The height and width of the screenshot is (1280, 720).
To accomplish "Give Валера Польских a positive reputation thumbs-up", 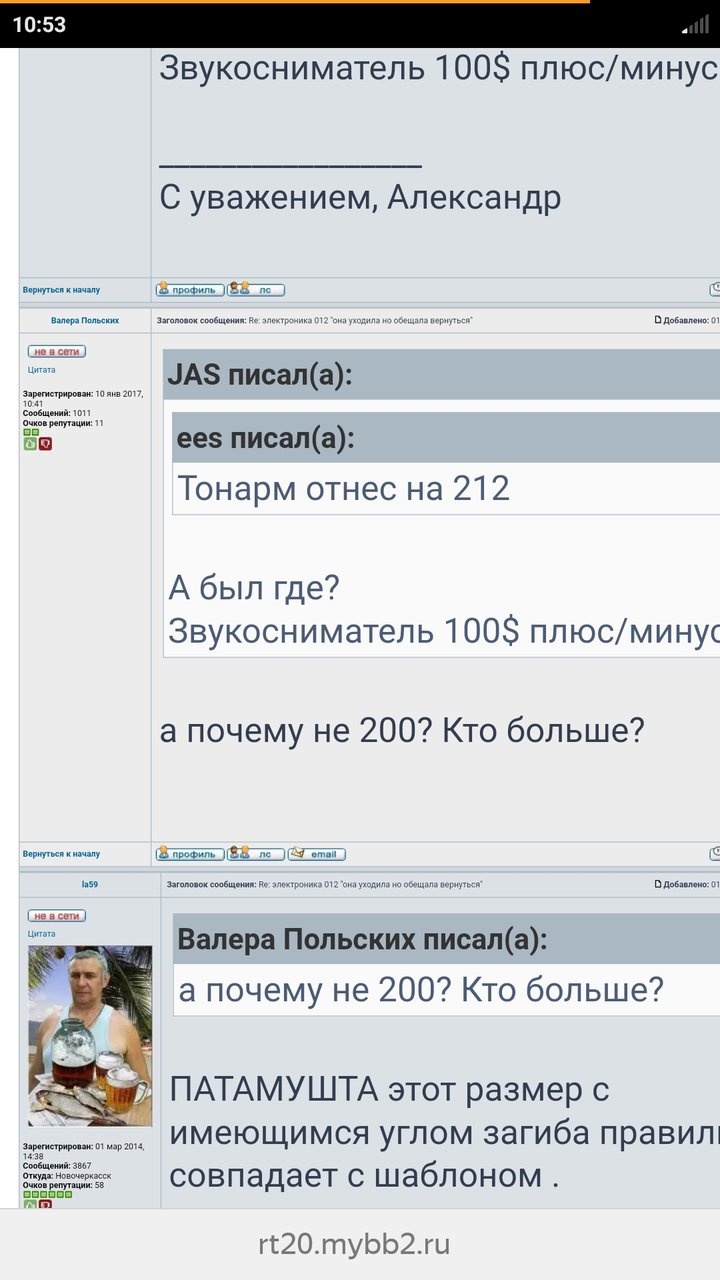I will [30, 444].
